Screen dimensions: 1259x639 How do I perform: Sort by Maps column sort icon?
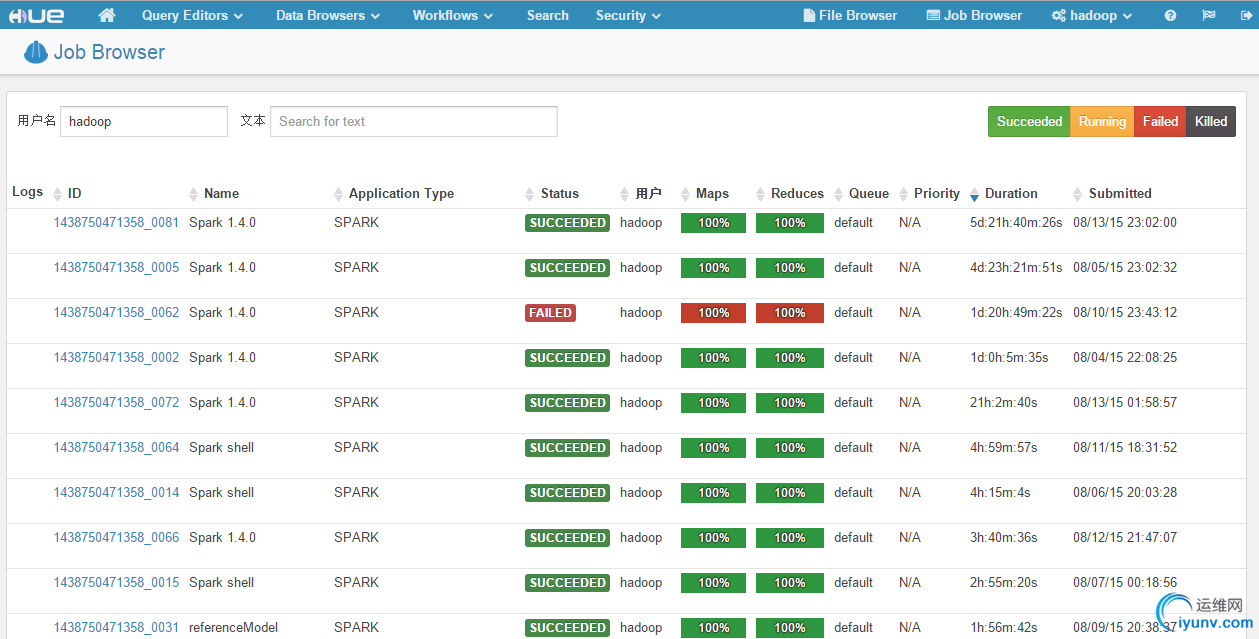pyautogui.click(x=686, y=194)
